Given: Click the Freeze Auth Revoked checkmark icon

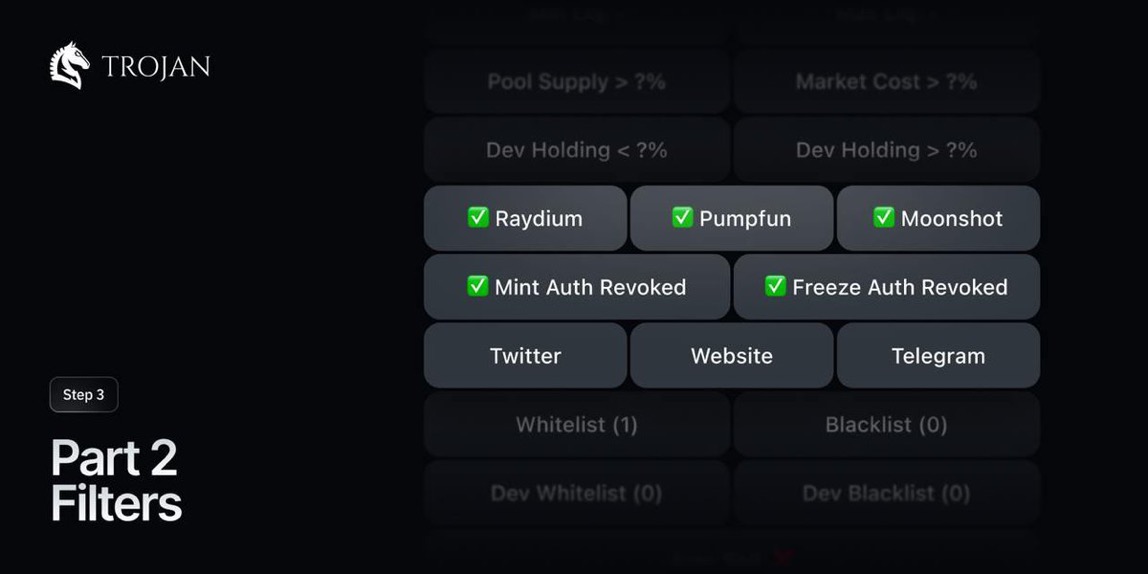Looking at the screenshot, I should tap(775, 286).
